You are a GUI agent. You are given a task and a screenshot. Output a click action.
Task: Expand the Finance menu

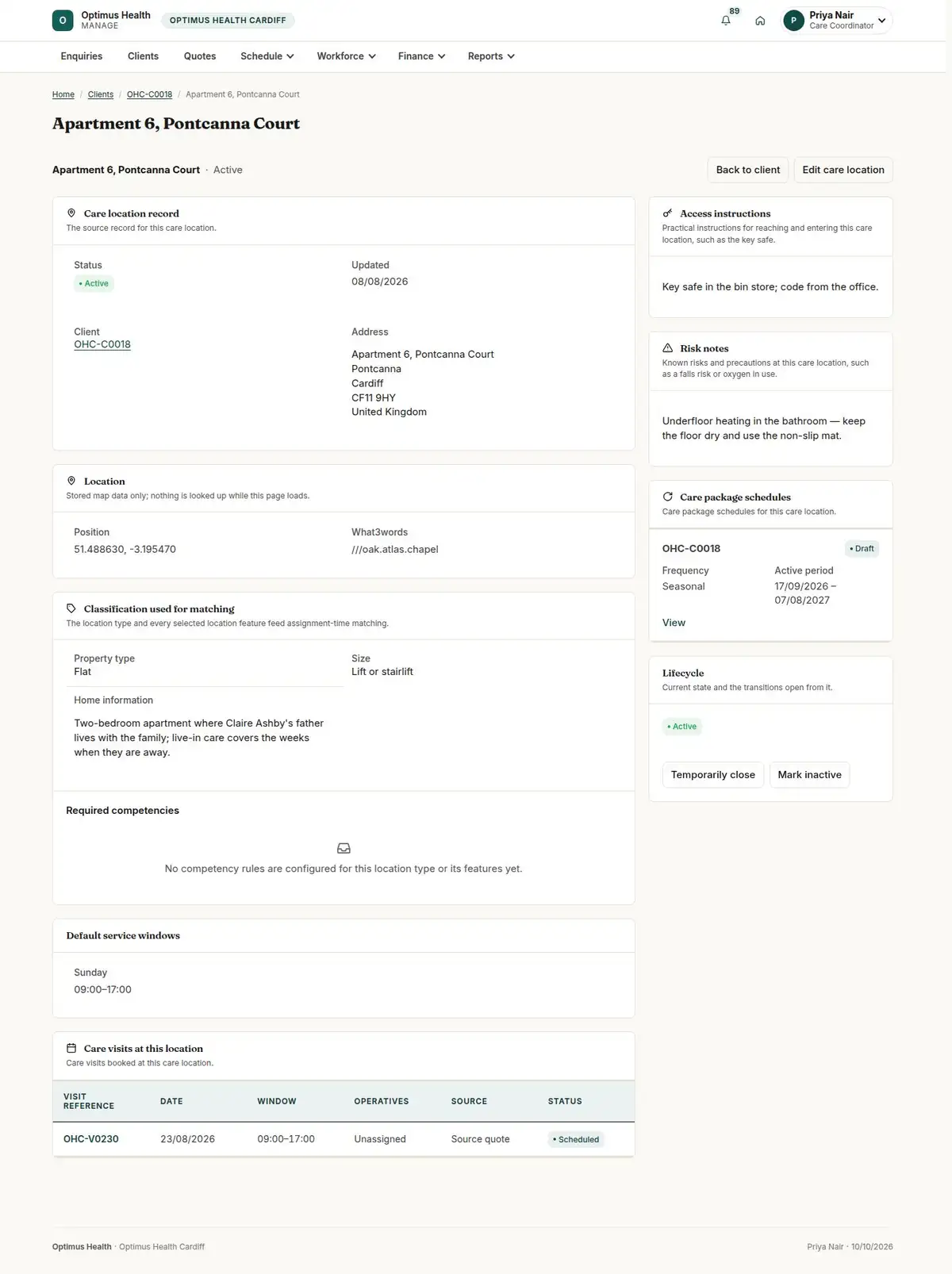421,56
